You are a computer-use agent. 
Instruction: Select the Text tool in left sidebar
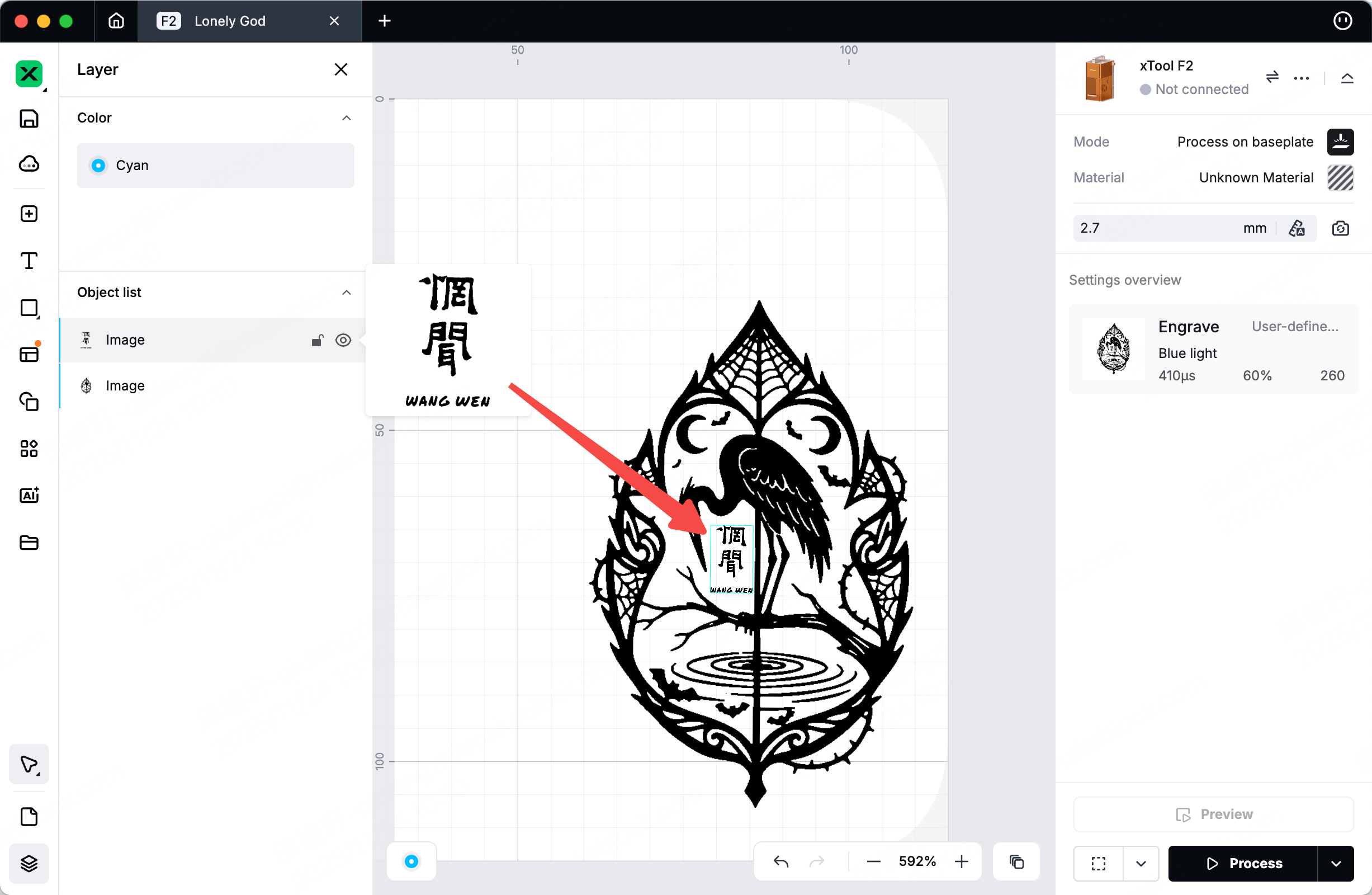29,261
